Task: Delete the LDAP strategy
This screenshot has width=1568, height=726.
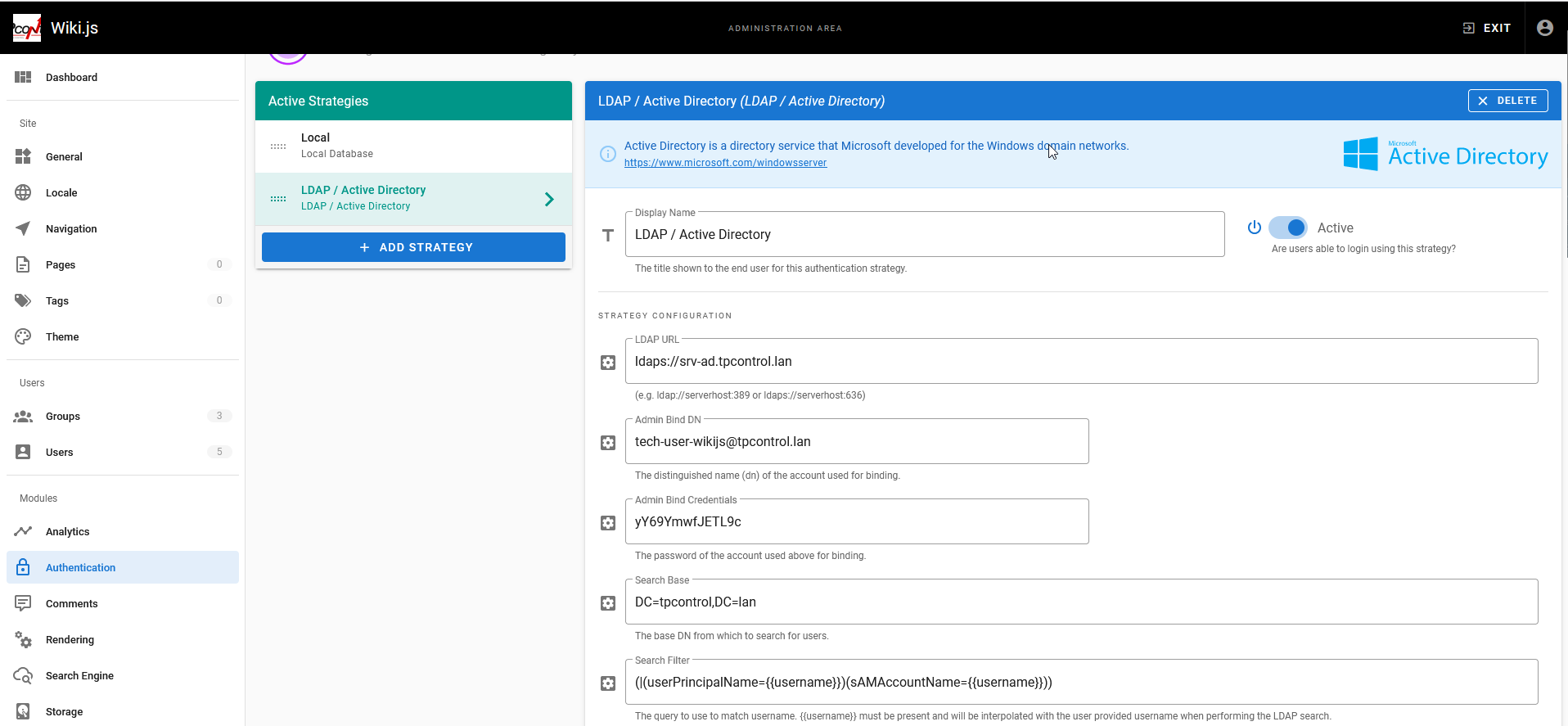Action: tap(1507, 101)
